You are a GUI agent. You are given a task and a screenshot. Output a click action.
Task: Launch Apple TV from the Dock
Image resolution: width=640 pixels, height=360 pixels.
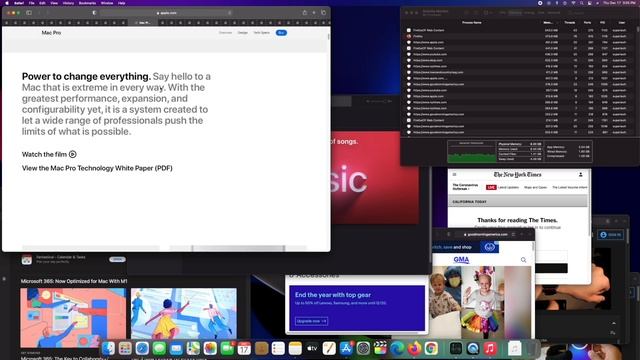pos(312,348)
